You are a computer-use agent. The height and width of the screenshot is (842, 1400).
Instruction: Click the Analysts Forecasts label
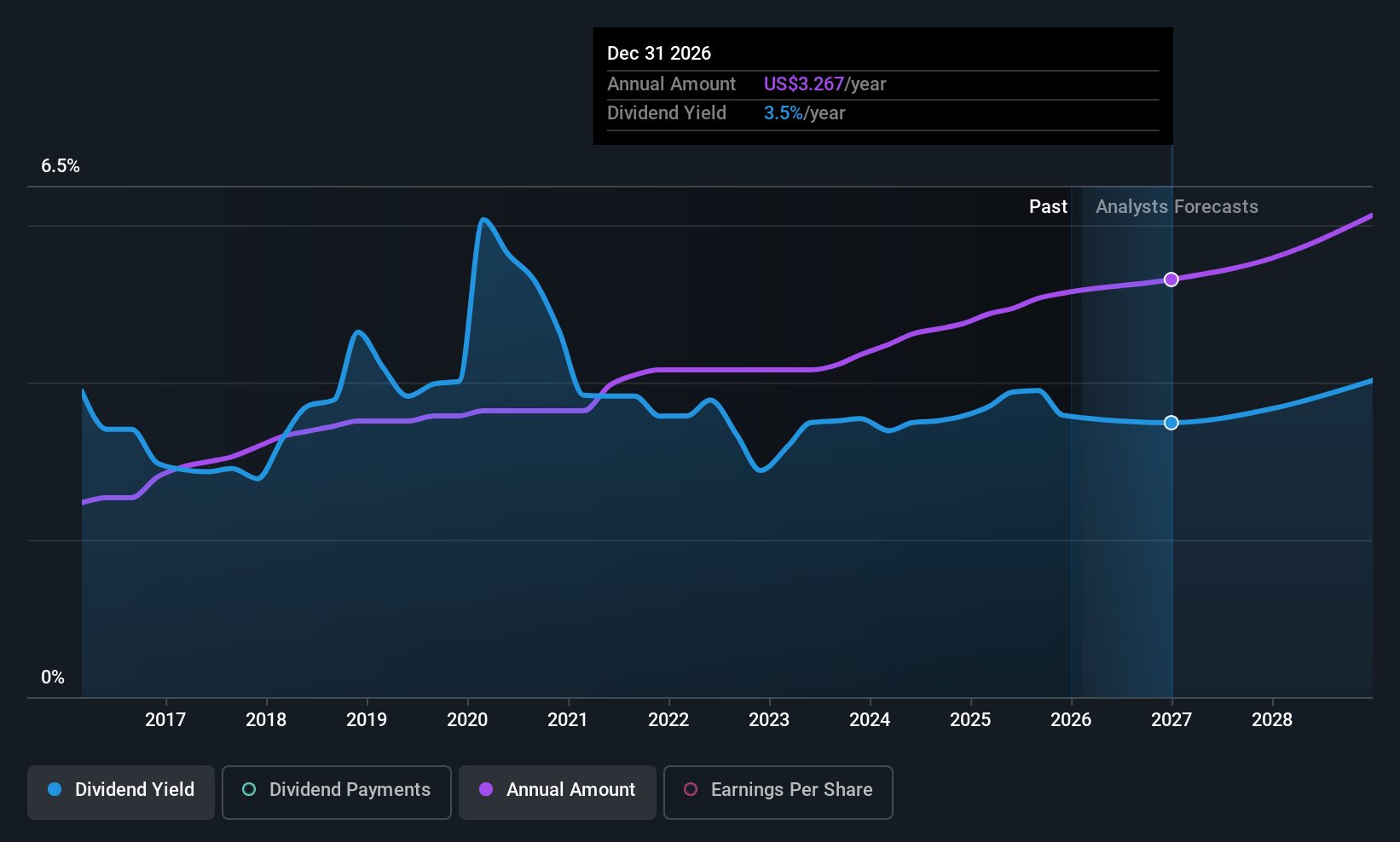pos(1177,207)
